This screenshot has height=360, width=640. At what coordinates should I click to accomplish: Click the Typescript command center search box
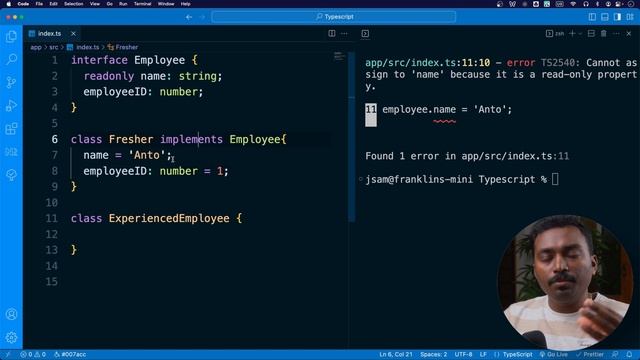[333, 17]
